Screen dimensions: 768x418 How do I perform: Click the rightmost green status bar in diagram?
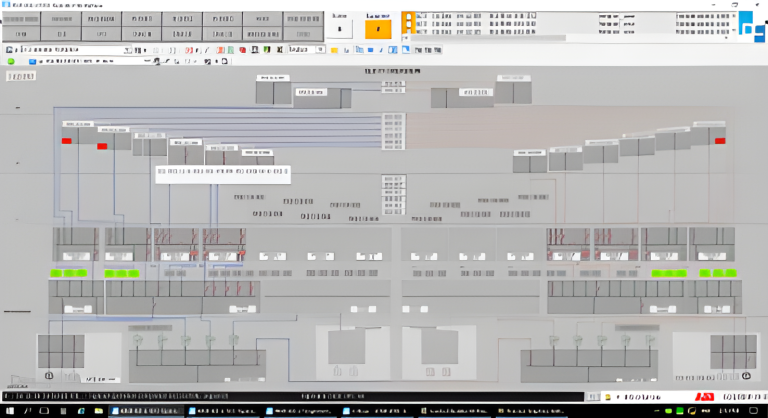click(718, 273)
